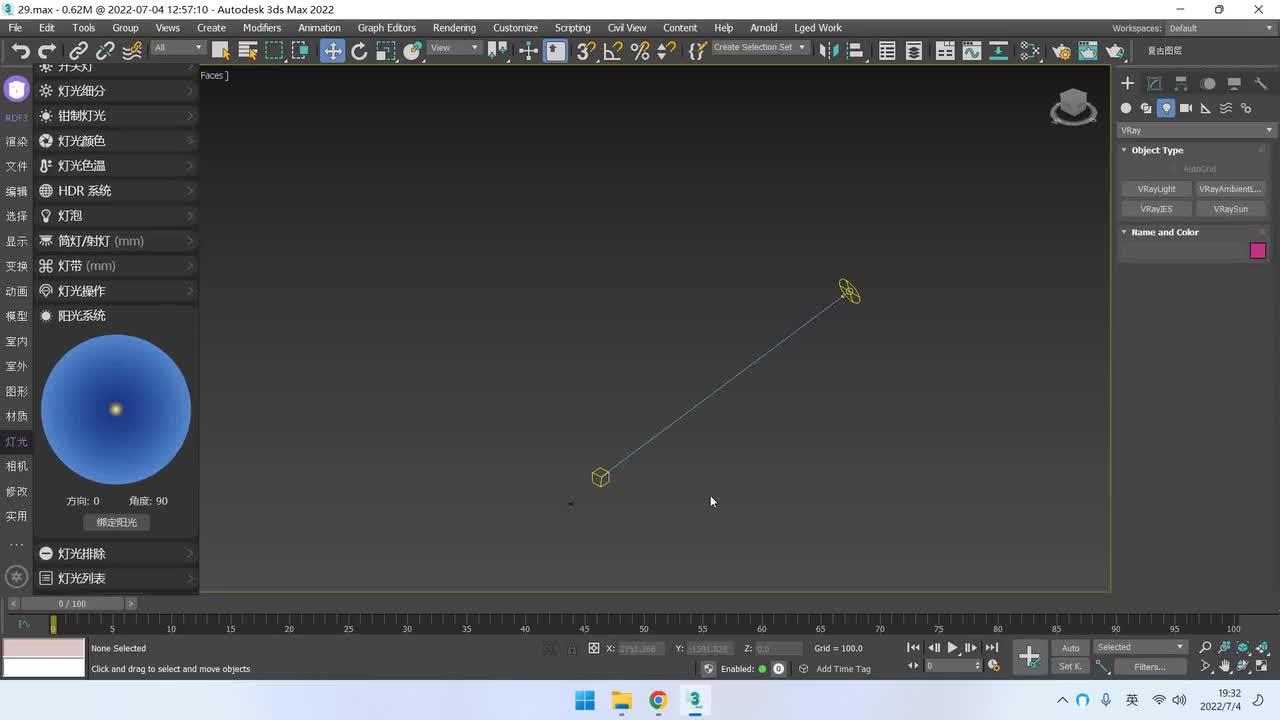Viewport: 1280px width, 720px height.
Task: Toggle the selection lock icon
Action: click(x=572, y=649)
